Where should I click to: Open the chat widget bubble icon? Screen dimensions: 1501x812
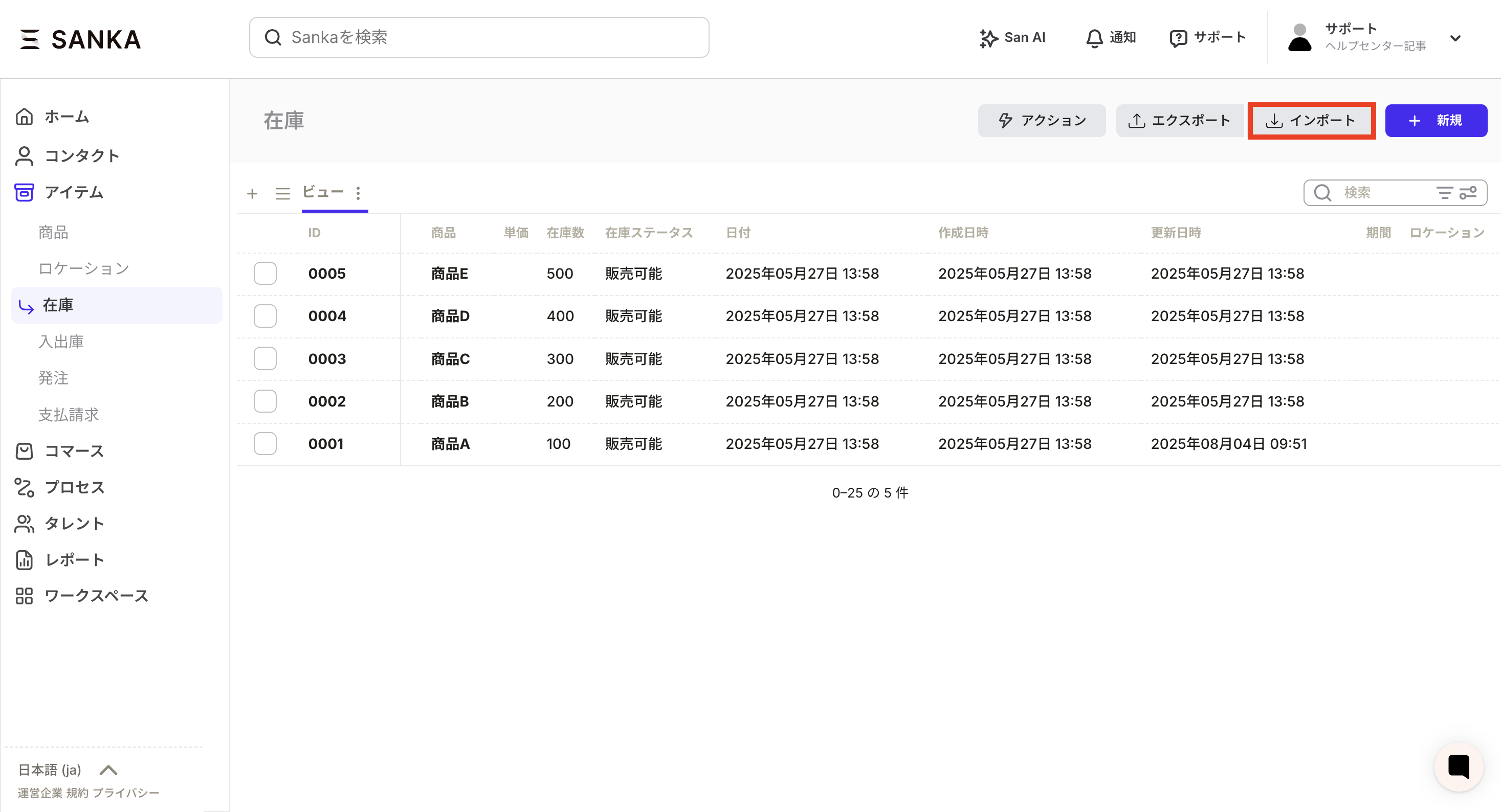click(1459, 766)
